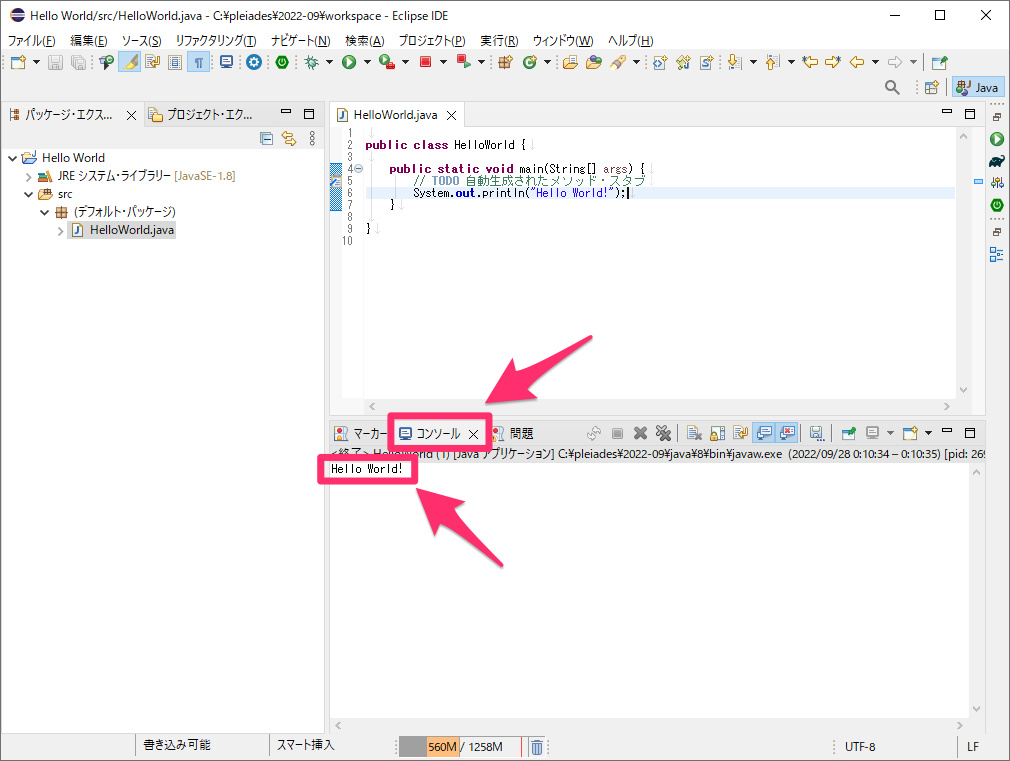
Task: Open the ヘルプ(H) menu
Action: coord(631,41)
